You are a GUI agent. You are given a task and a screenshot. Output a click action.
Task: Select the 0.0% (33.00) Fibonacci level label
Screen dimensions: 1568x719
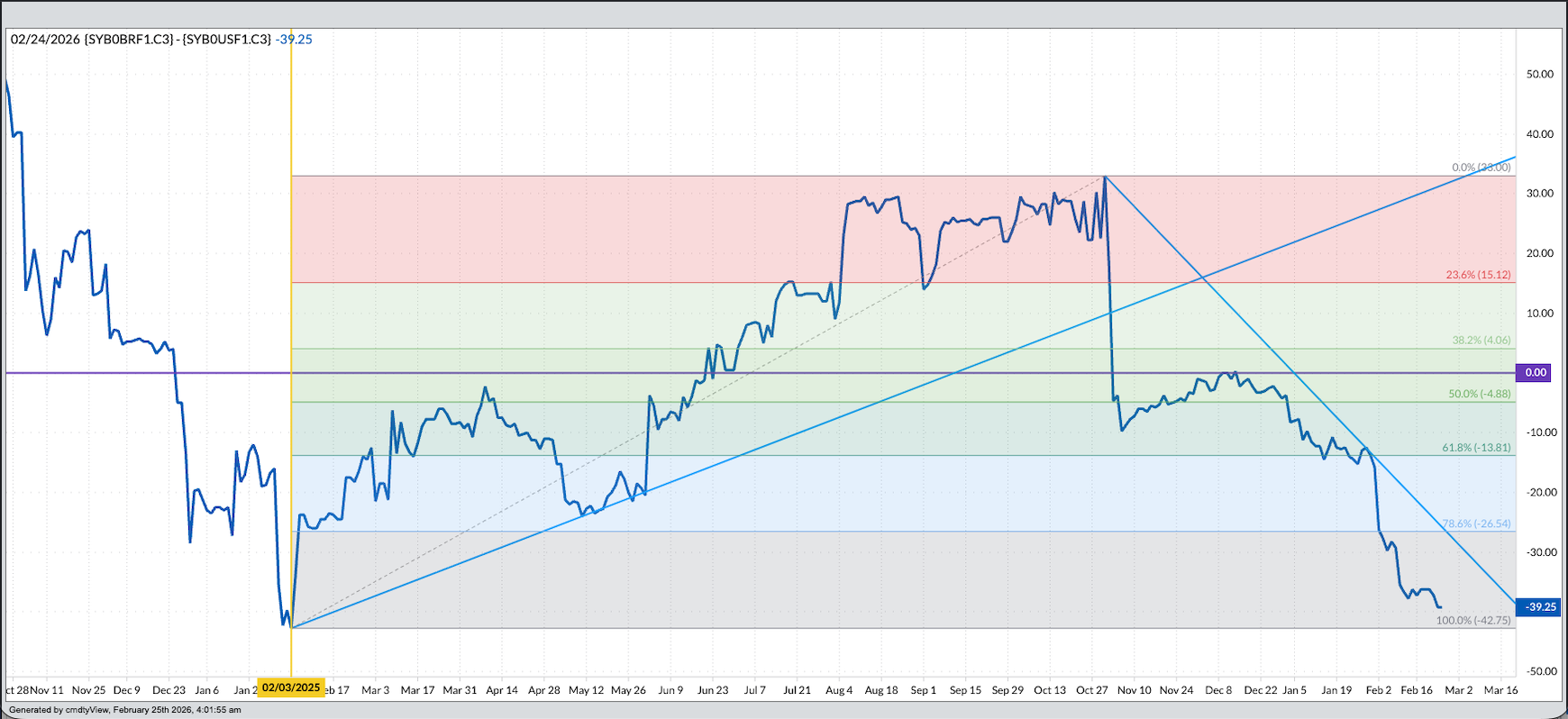point(1481,168)
